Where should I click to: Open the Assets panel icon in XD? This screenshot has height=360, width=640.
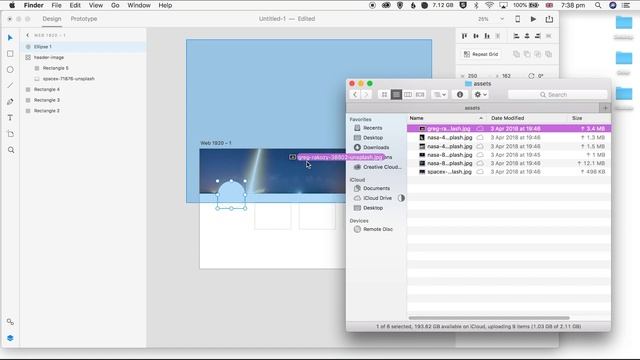pyautogui.click(x=10, y=322)
